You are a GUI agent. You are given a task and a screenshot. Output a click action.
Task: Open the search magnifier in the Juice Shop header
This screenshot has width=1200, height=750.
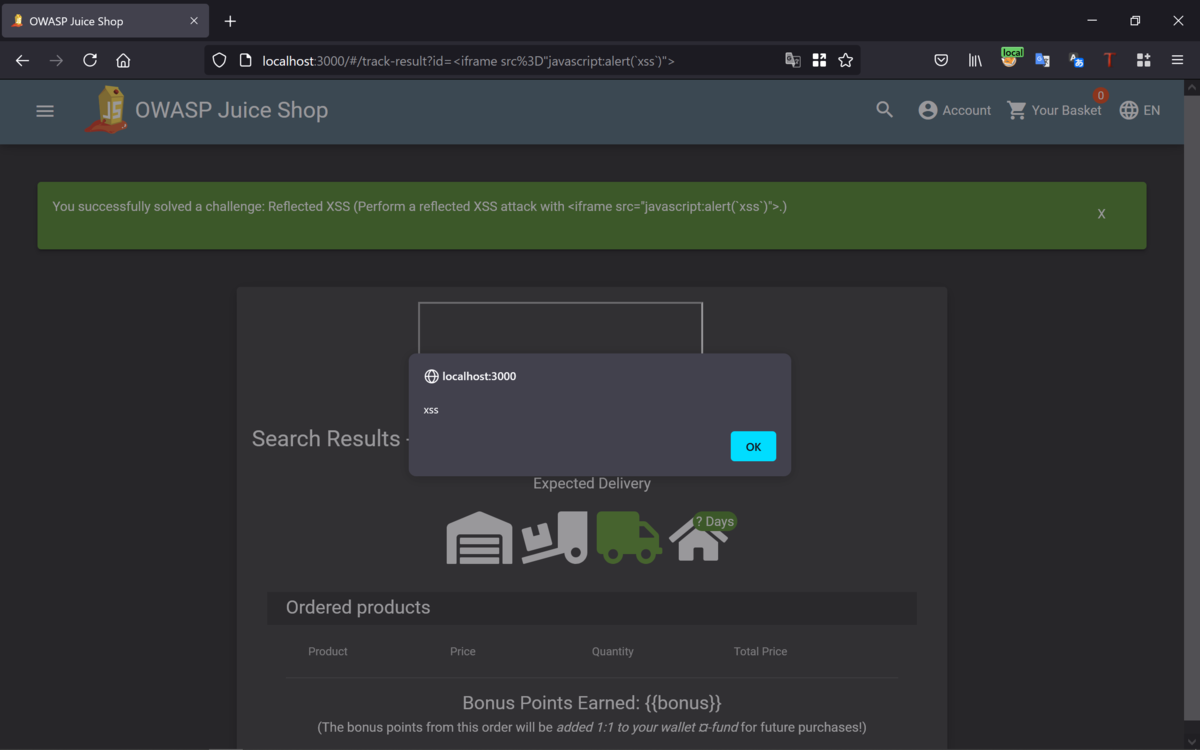click(x=884, y=110)
